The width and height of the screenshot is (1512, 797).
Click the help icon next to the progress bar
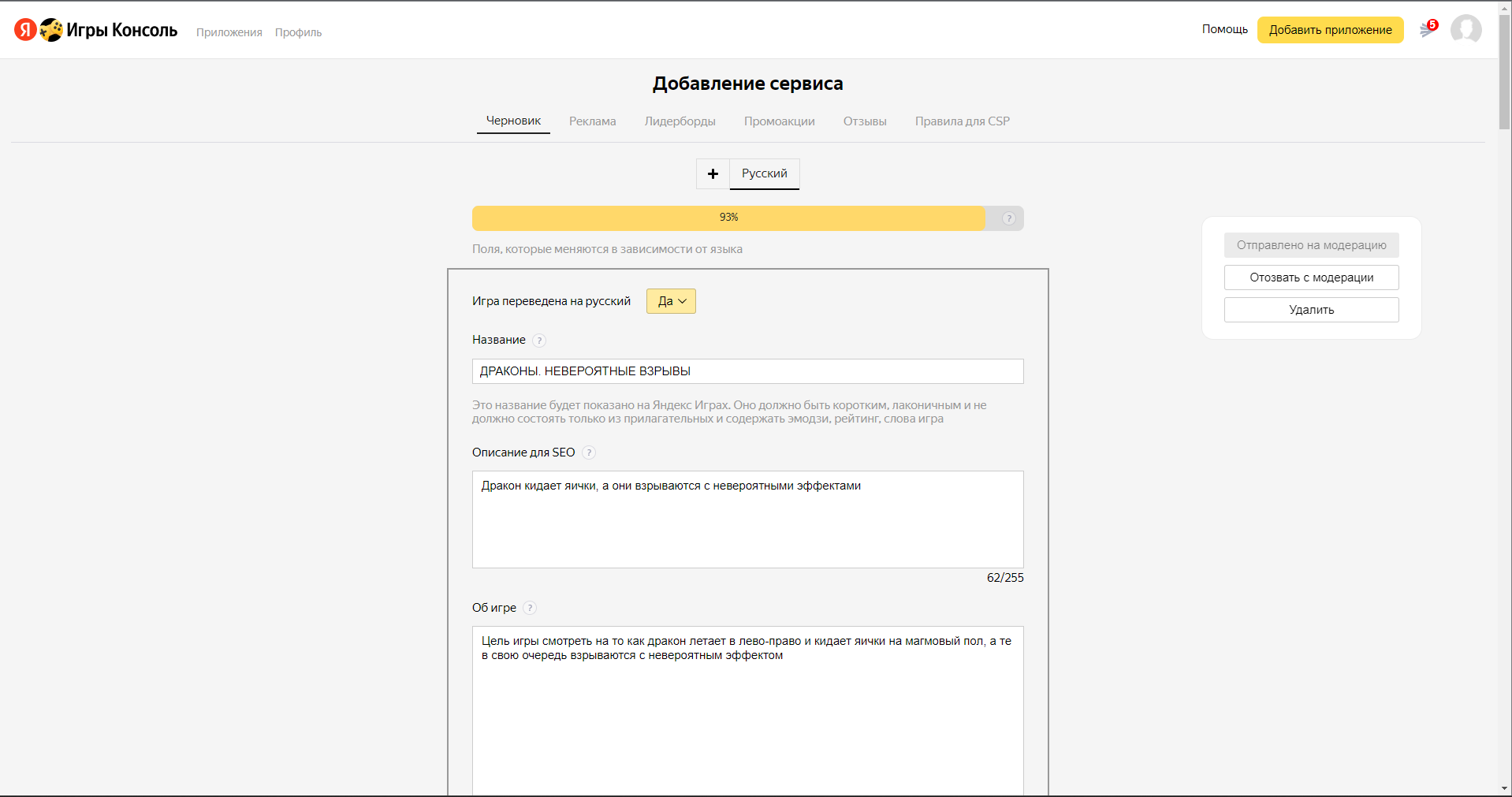(x=1008, y=218)
